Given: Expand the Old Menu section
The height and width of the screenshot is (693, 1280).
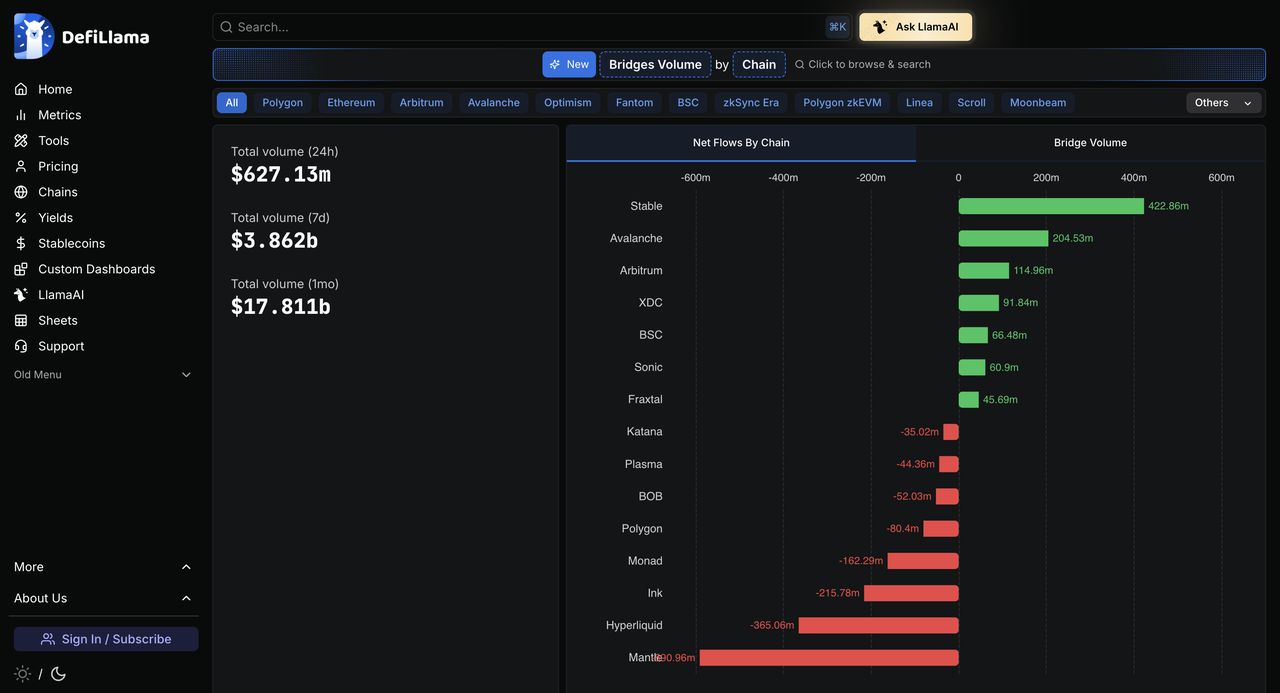Looking at the screenshot, I should point(103,375).
